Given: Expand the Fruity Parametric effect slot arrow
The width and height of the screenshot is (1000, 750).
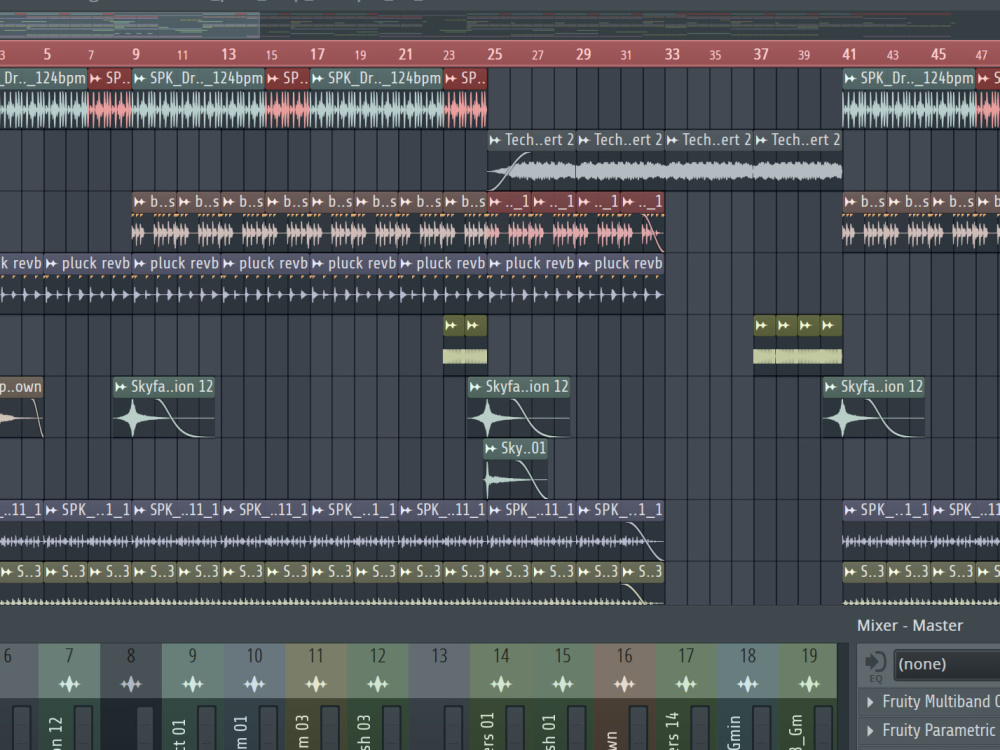Looking at the screenshot, I should pos(870,731).
